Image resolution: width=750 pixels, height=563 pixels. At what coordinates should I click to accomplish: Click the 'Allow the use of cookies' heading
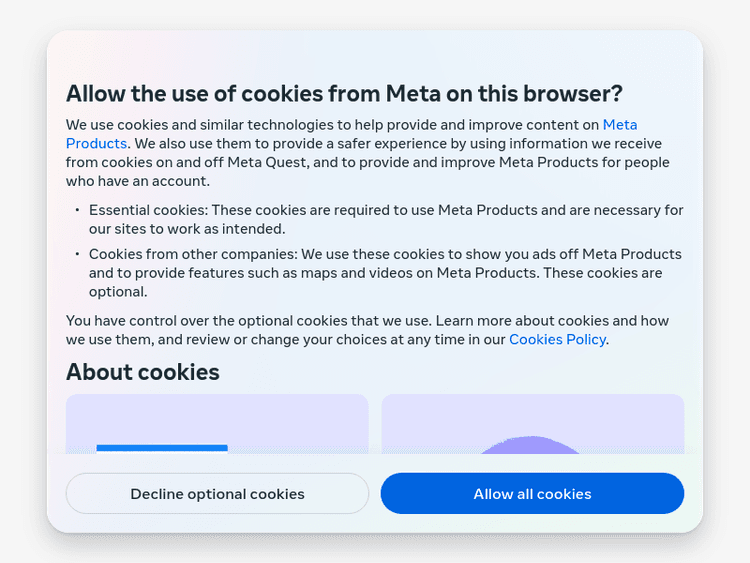coord(344,93)
